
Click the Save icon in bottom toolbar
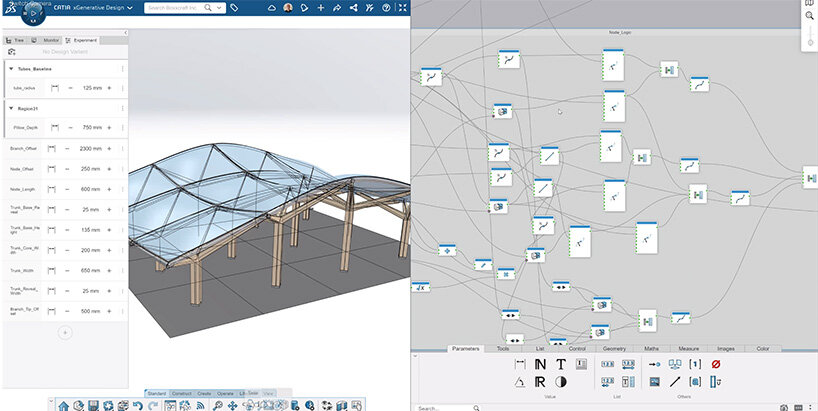click(x=93, y=405)
